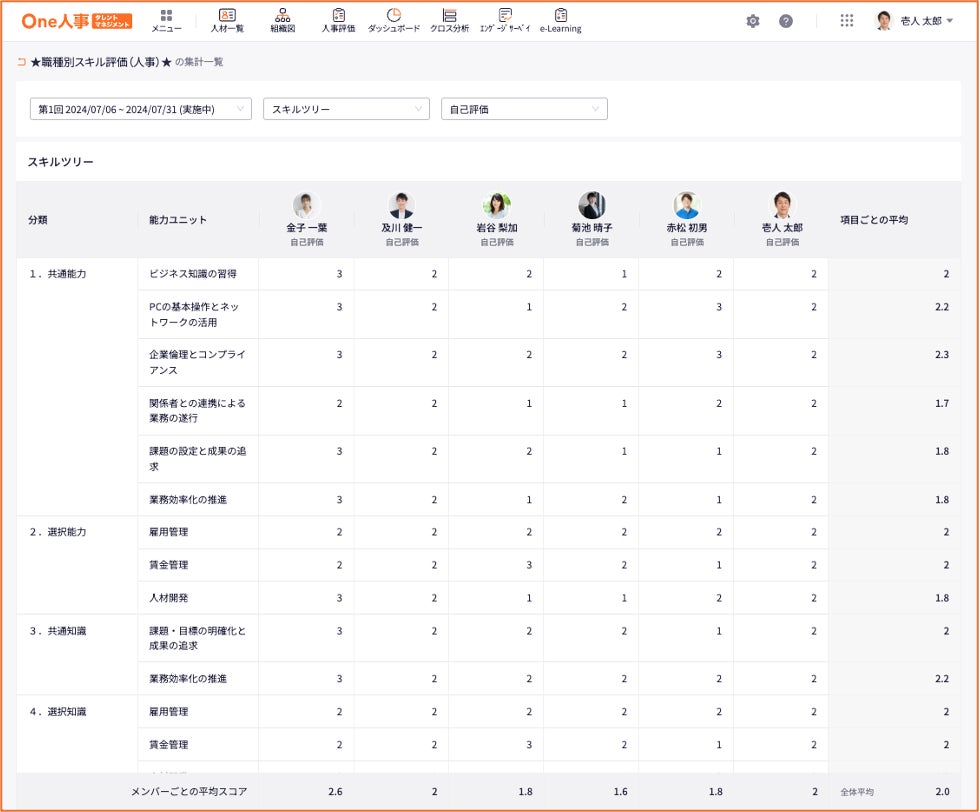The height and width of the screenshot is (812, 980).
Task: Click the 全体平均 2.0 value
Action: (x=942, y=791)
